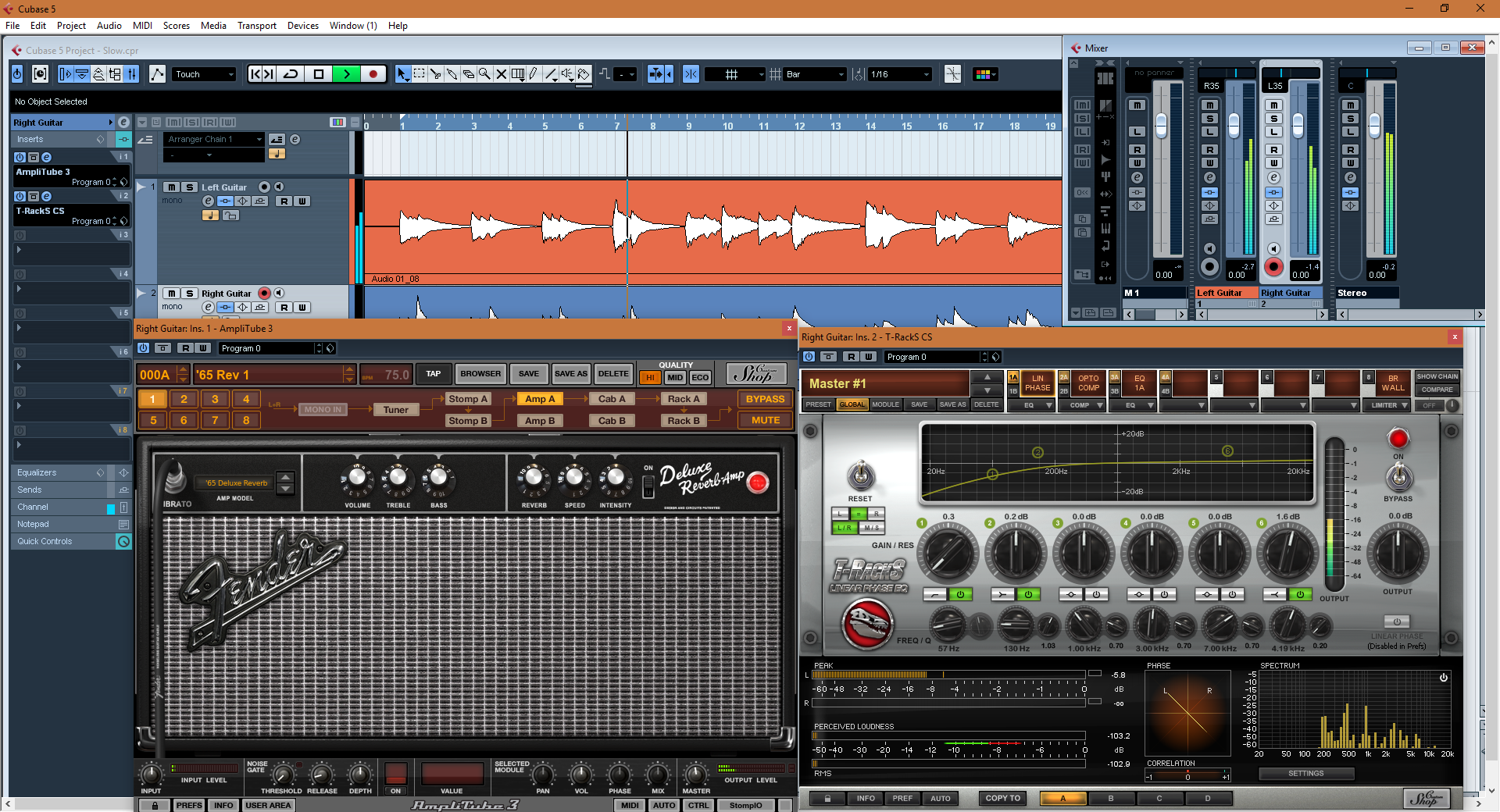
Task: Select the Draw pencil tool
Action: 534,74
